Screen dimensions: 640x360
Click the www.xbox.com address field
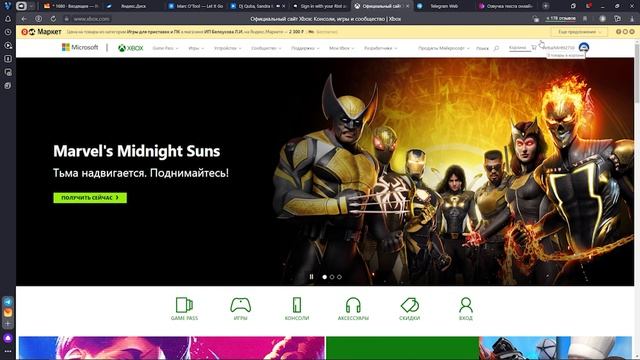(91, 19)
